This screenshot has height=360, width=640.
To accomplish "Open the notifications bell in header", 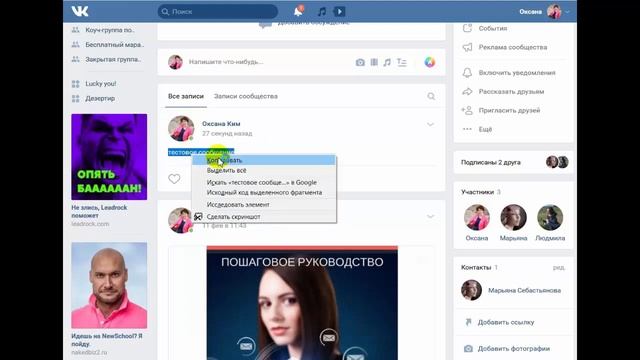I will 298,11.
